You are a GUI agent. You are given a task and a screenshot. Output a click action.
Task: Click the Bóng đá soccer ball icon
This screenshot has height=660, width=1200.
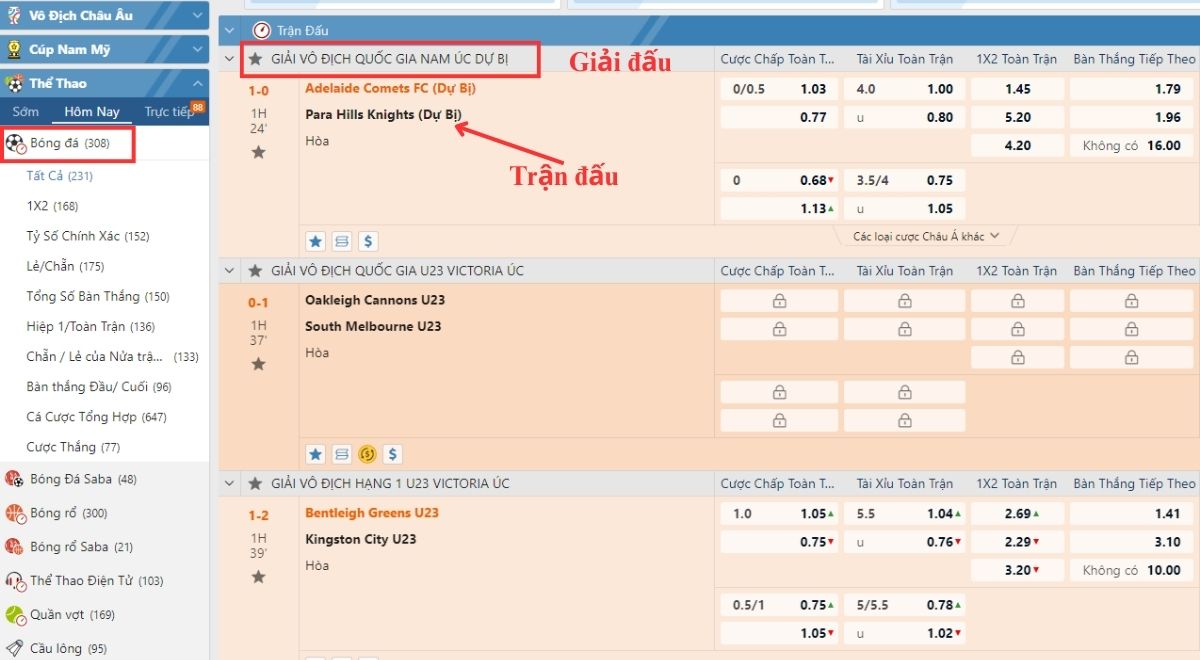click(15, 144)
